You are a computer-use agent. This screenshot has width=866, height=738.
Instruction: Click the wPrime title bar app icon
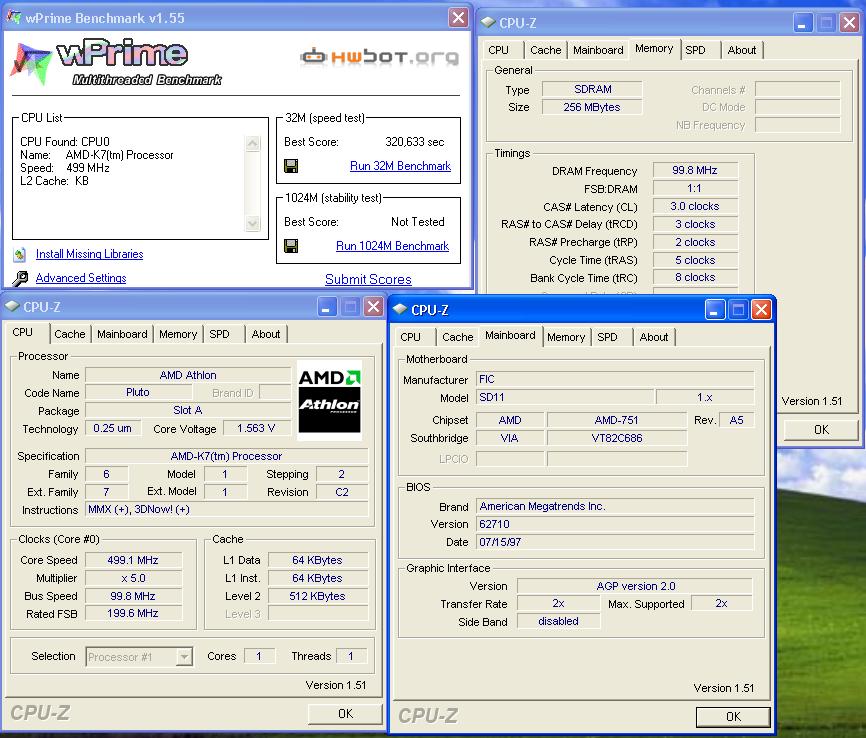click(x=14, y=18)
